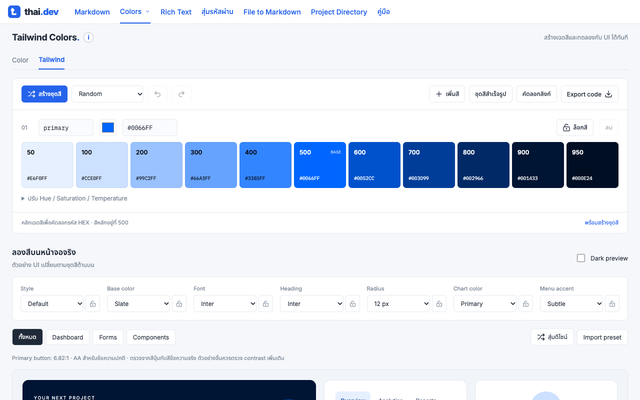Click the preset palettes button

tap(491, 94)
